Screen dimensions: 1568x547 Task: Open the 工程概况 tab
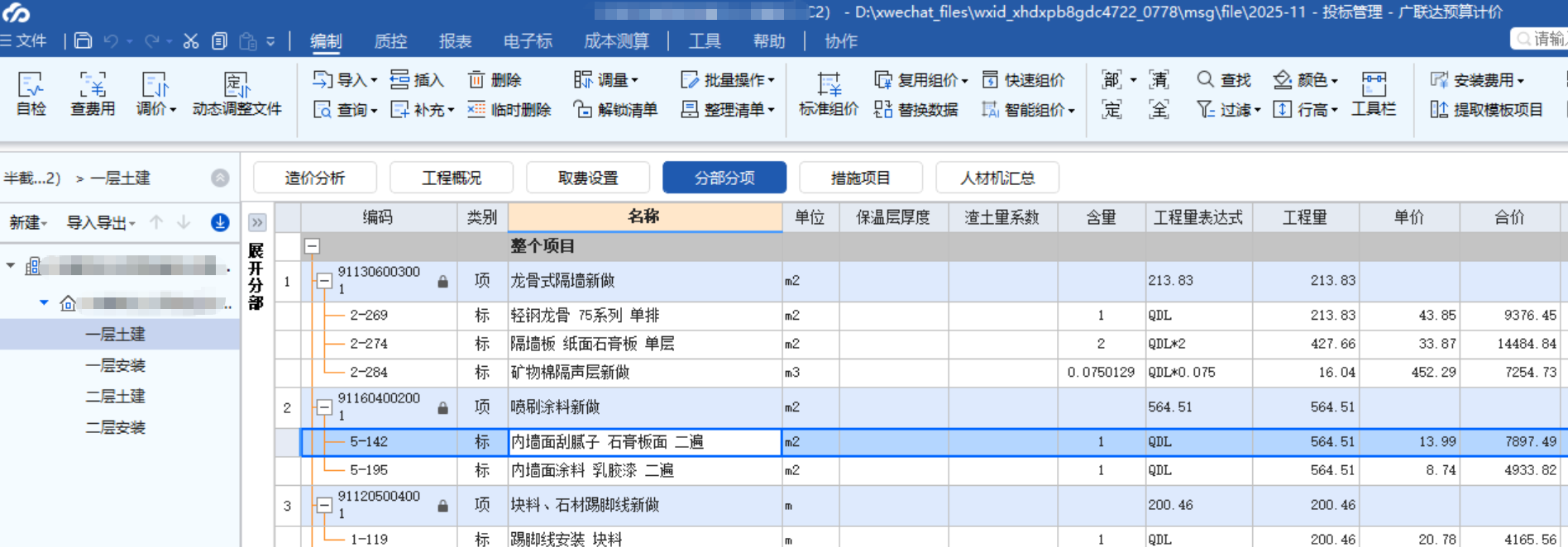click(x=452, y=178)
